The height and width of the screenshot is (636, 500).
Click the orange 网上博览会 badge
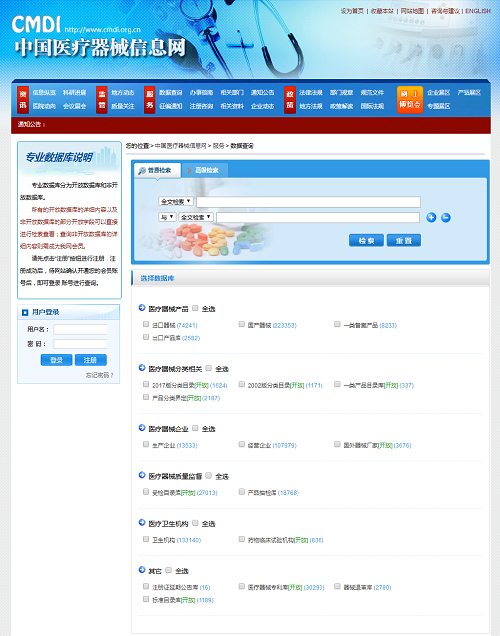tap(410, 100)
